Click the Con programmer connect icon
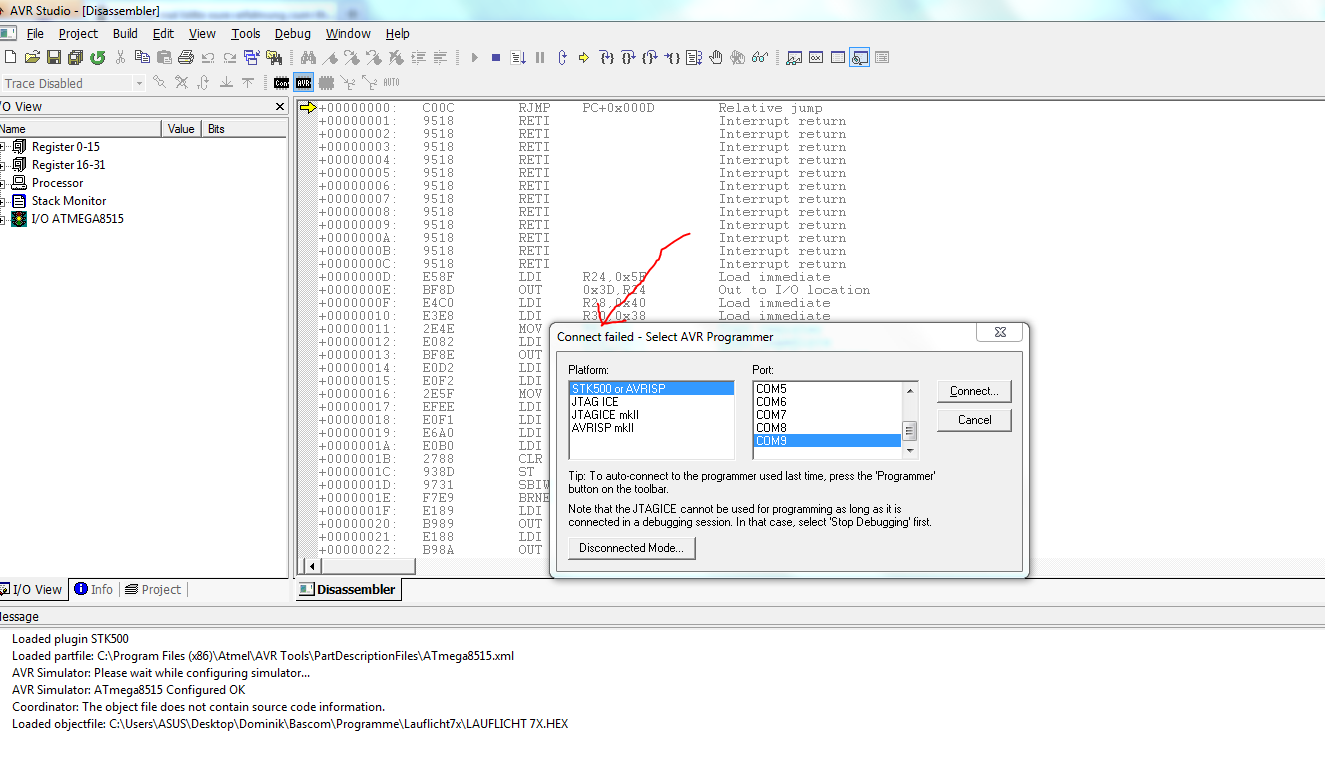The width and height of the screenshot is (1325, 760). click(x=281, y=83)
